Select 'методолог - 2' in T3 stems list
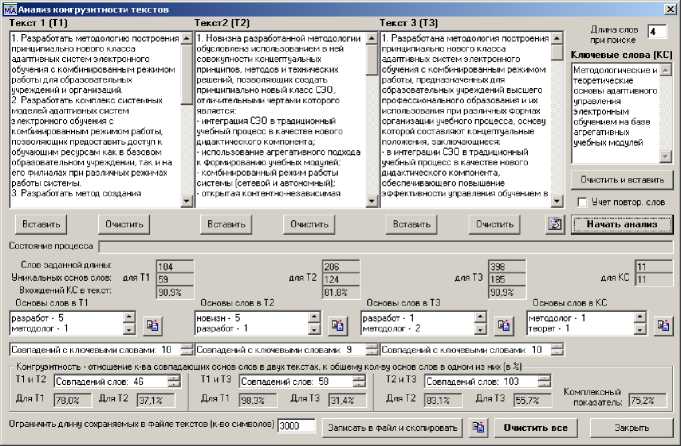 click(x=391, y=329)
